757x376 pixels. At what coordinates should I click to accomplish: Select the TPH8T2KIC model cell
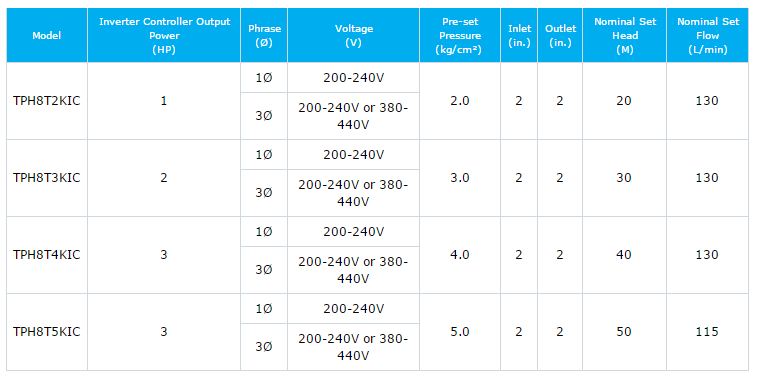click(47, 101)
